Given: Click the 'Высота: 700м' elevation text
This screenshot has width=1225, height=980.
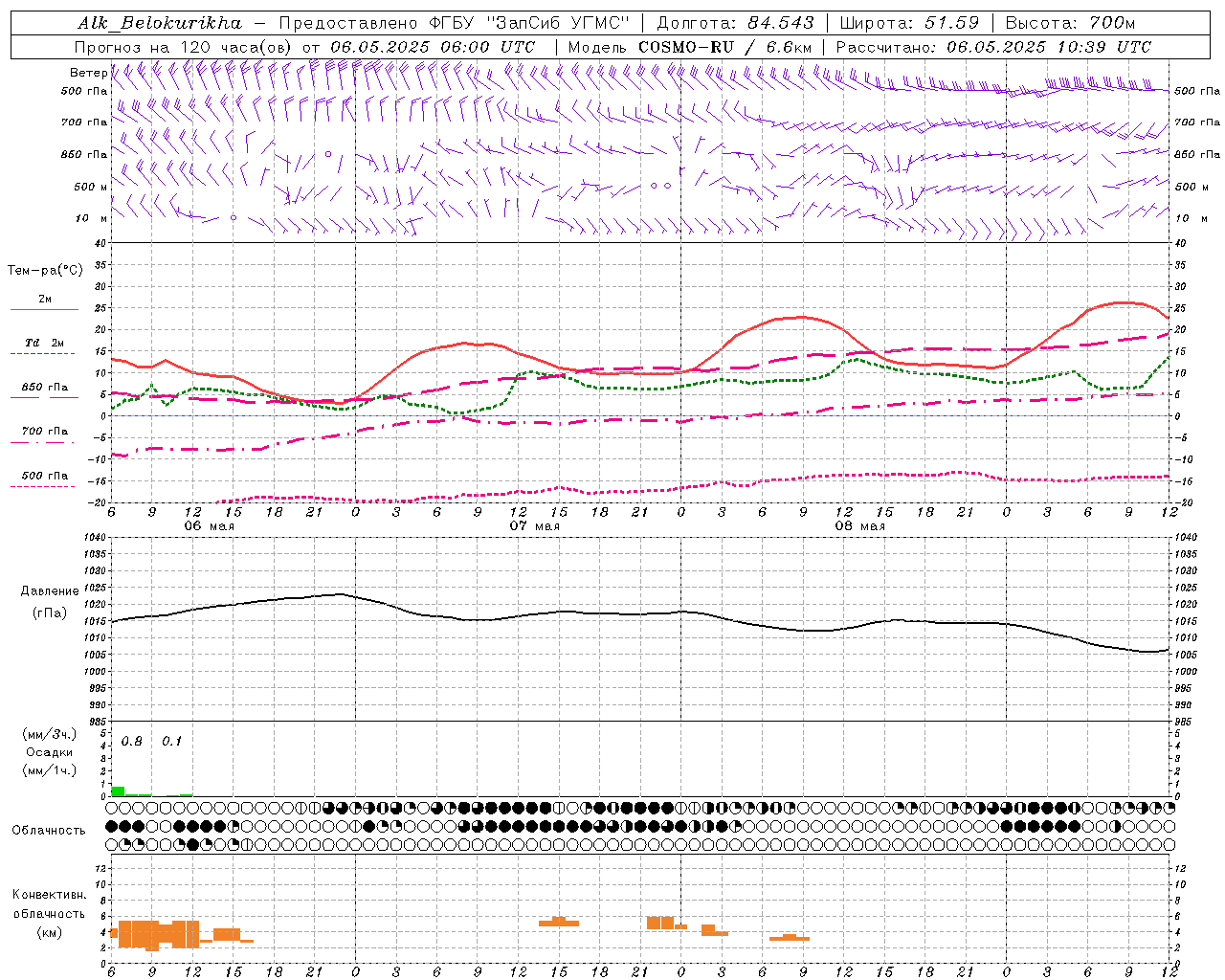Looking at the screenshot, I should point(1070,23).
